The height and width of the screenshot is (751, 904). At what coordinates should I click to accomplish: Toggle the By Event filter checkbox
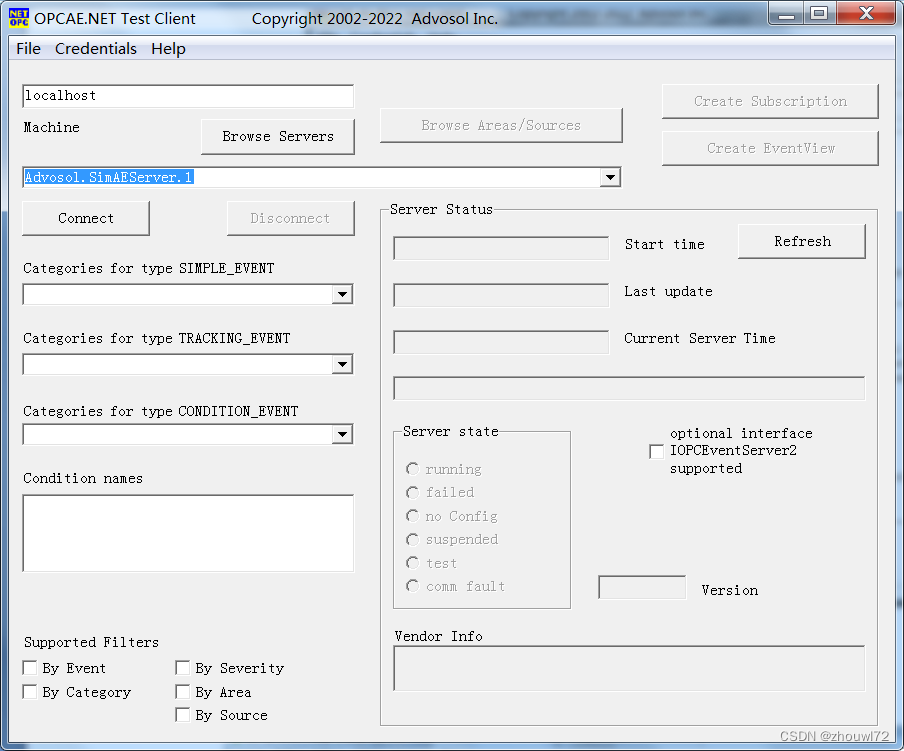tap(30, 668)
